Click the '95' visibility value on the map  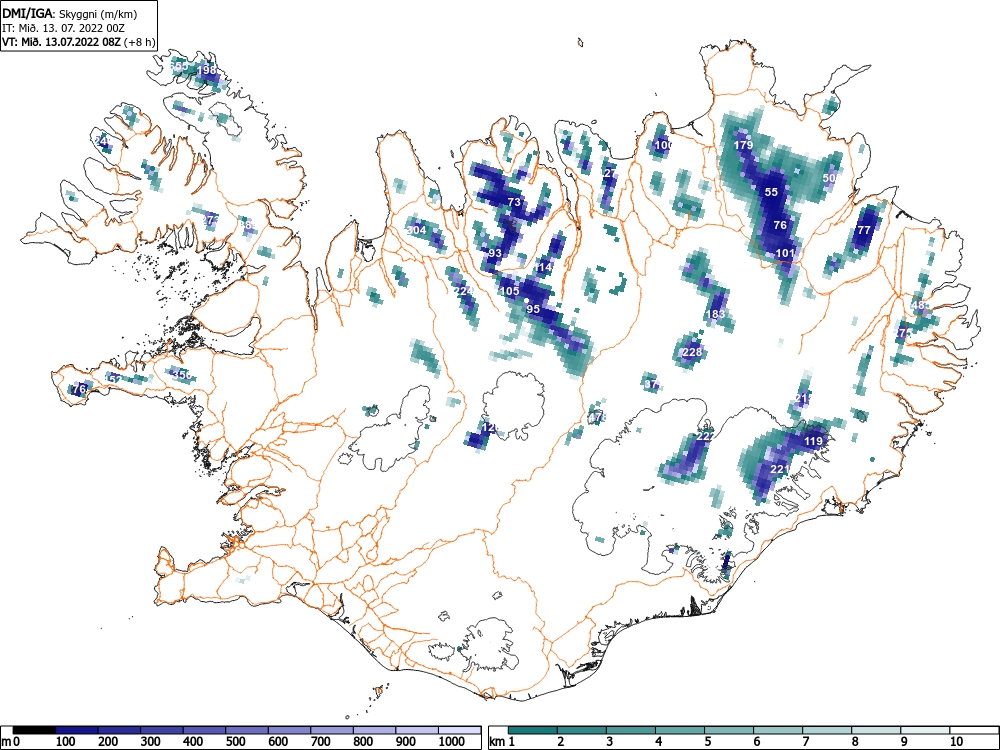533,309
